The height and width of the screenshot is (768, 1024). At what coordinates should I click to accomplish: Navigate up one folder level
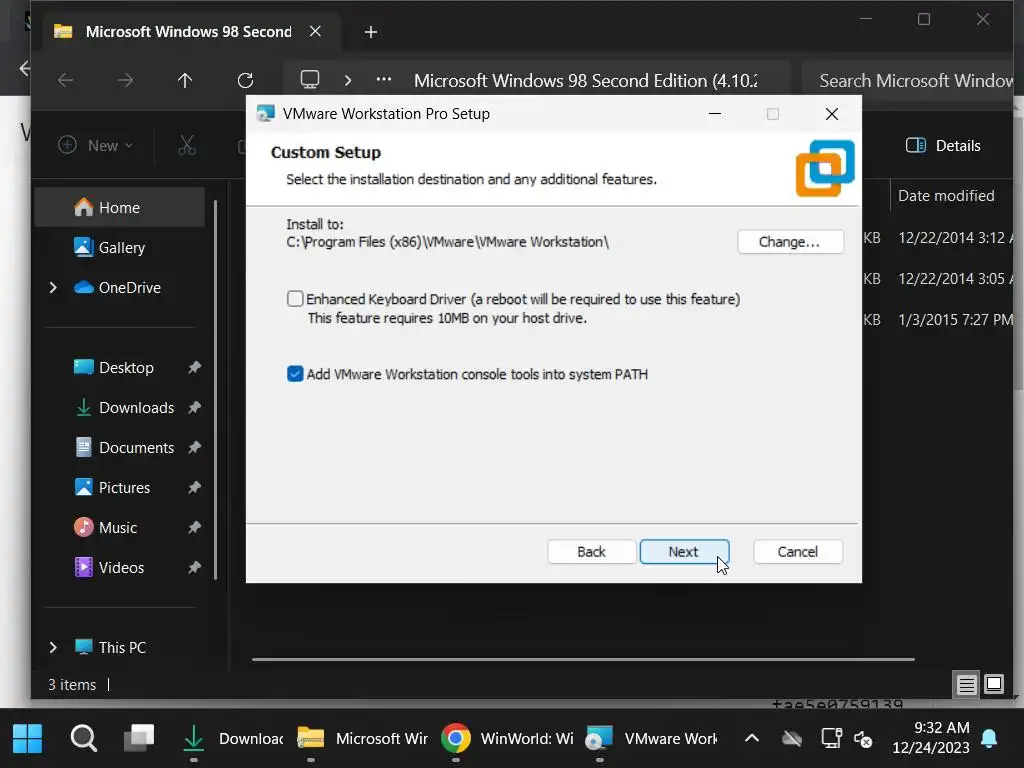[185, 80]
